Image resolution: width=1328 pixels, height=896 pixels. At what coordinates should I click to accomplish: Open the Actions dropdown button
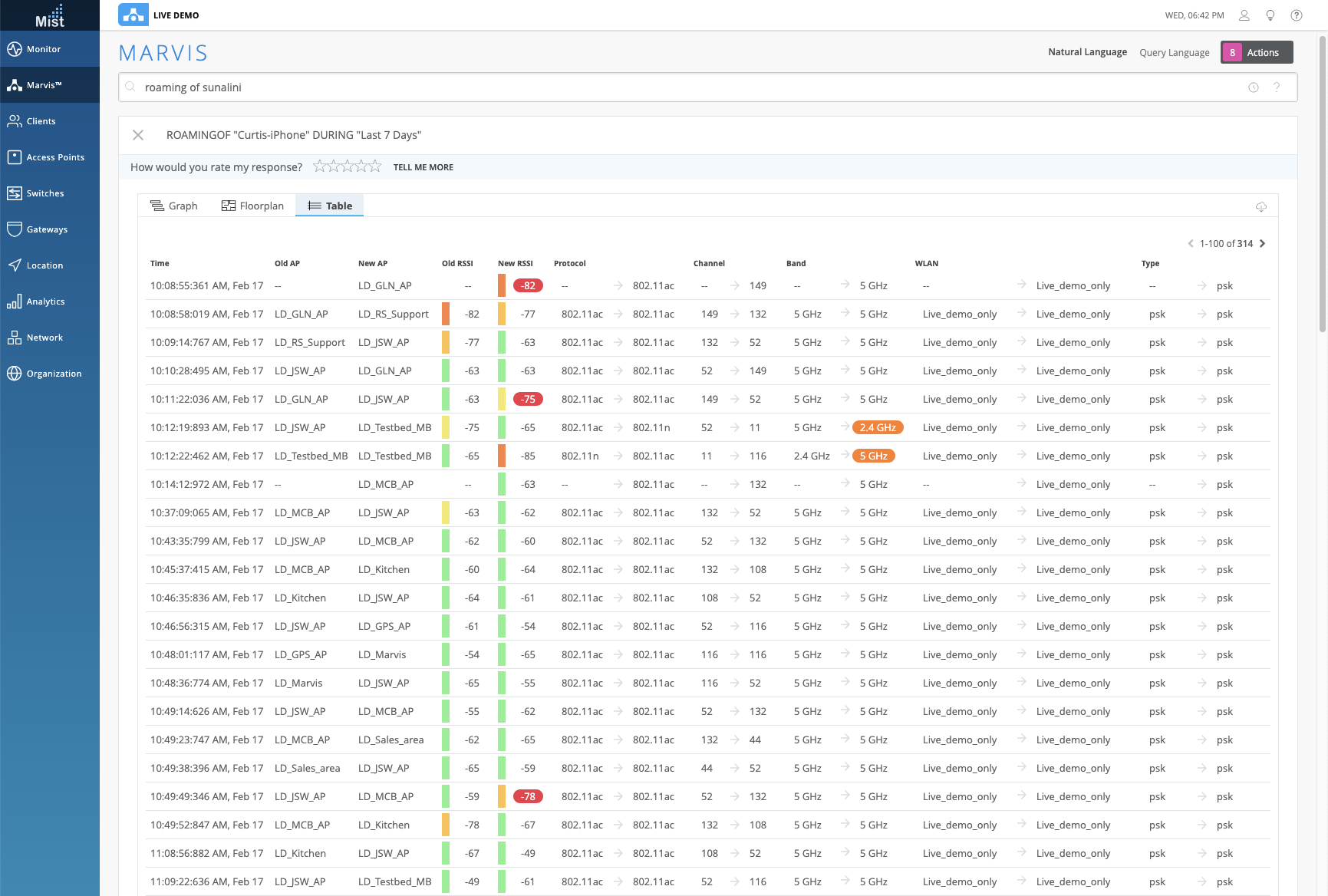[1256, 52]
